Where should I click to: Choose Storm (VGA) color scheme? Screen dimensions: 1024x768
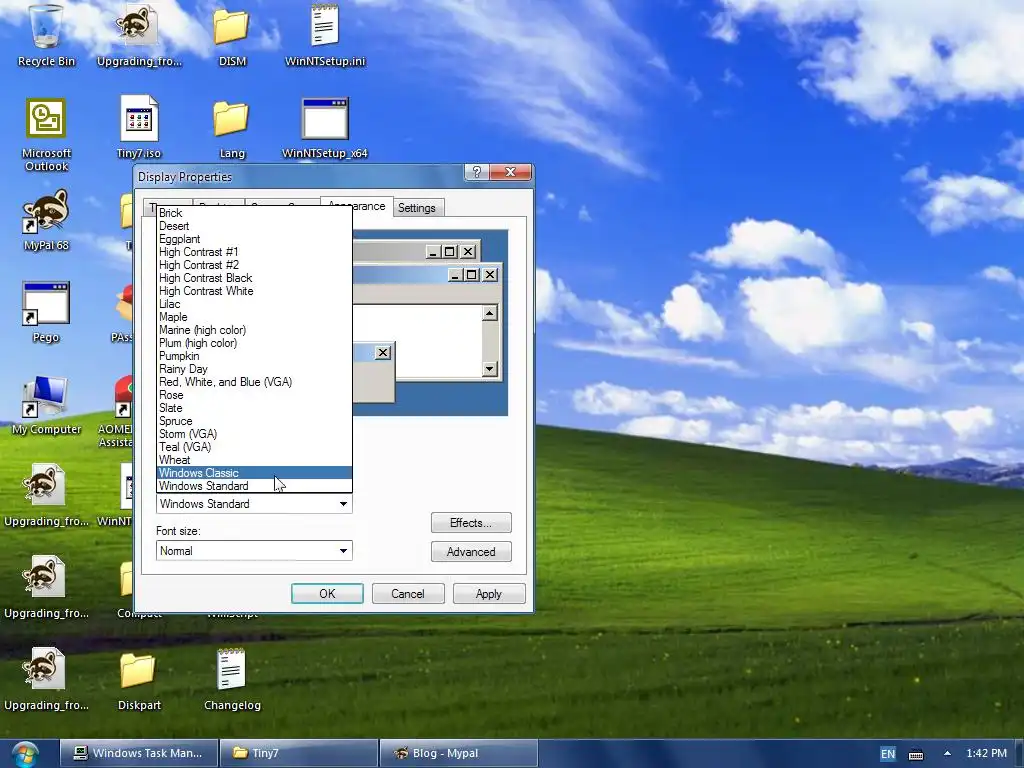(255, 434)
